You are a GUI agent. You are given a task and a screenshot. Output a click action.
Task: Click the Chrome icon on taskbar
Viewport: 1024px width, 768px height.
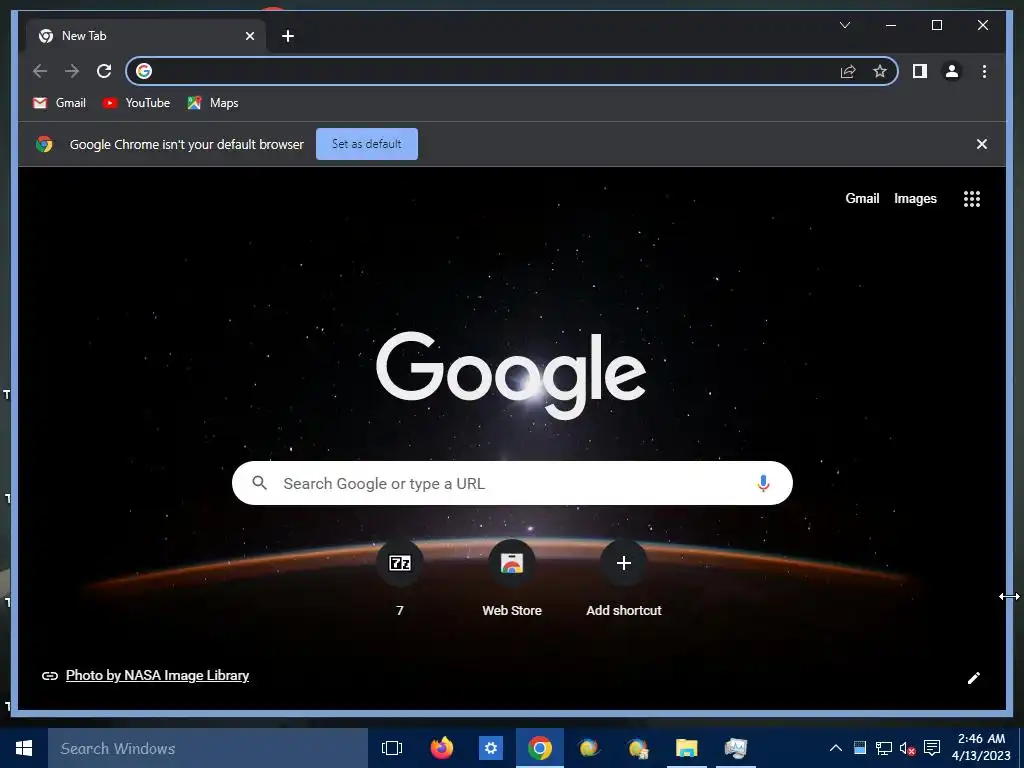click(540, 748)
